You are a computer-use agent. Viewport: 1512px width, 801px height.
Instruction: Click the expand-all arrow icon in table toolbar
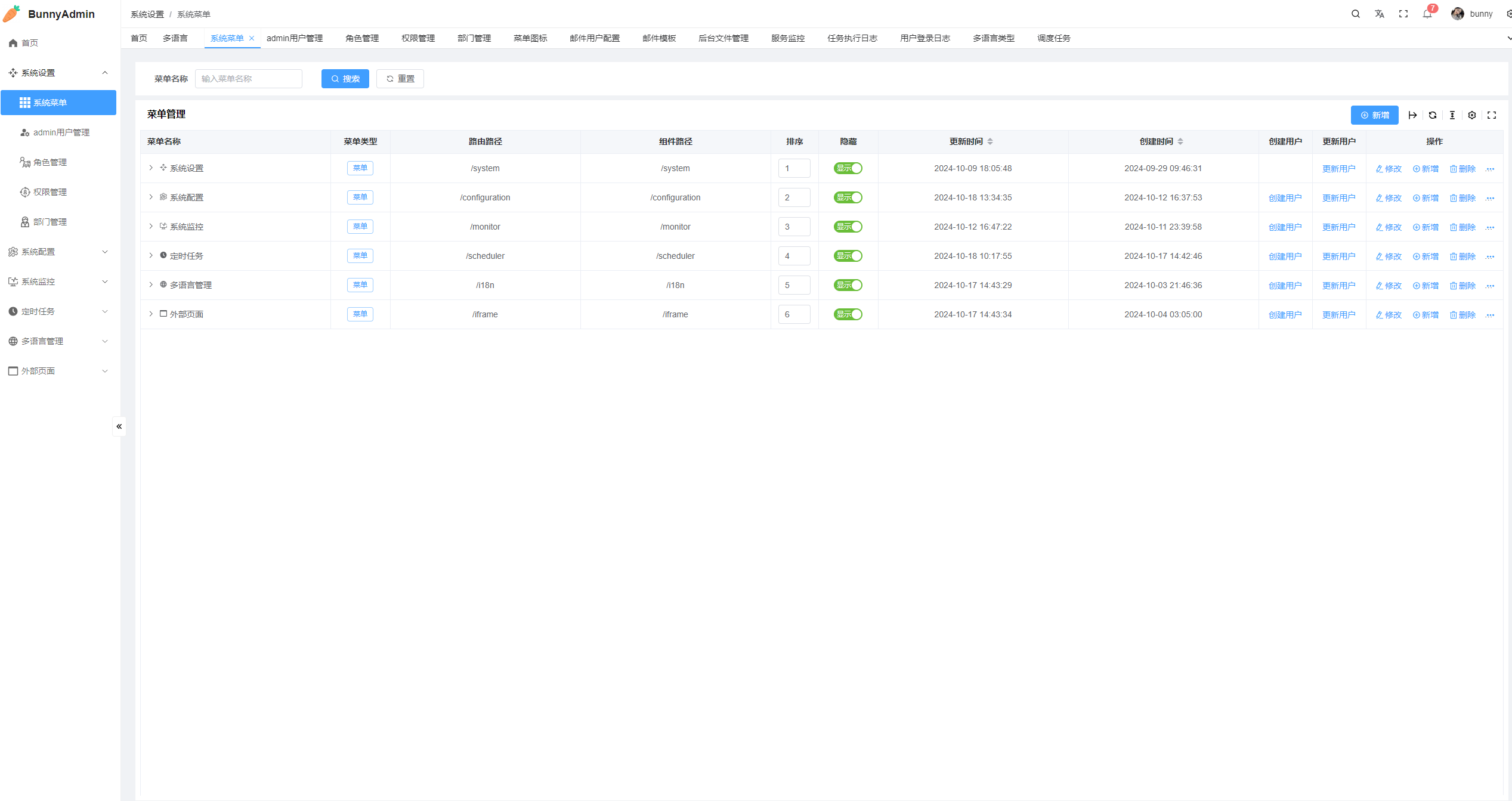click(x=1412, y=115)
